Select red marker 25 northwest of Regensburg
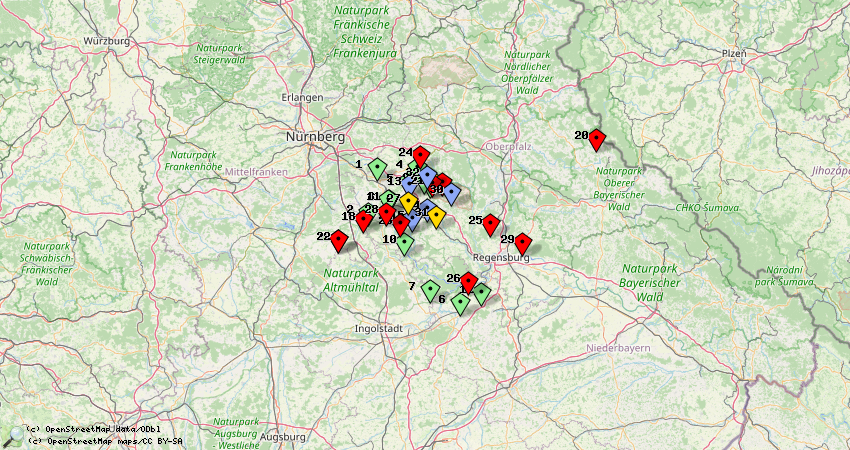 tap(491, 224)
